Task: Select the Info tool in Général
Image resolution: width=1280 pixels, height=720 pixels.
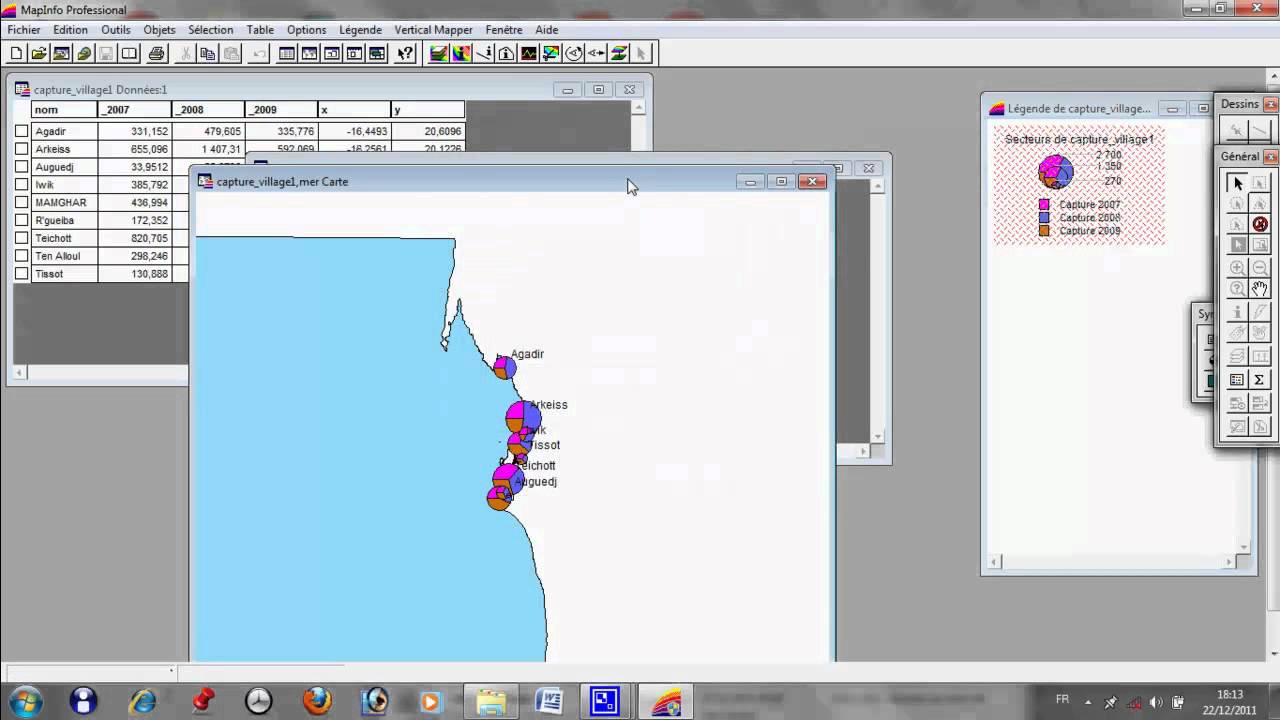Action: point(1237,312)
